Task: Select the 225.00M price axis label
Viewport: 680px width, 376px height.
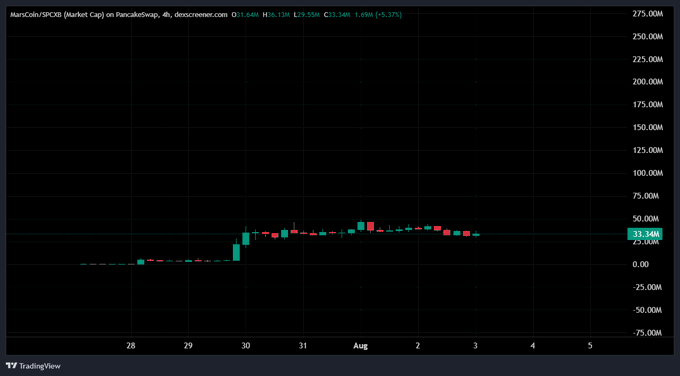Action: click(x=647, y=59)
